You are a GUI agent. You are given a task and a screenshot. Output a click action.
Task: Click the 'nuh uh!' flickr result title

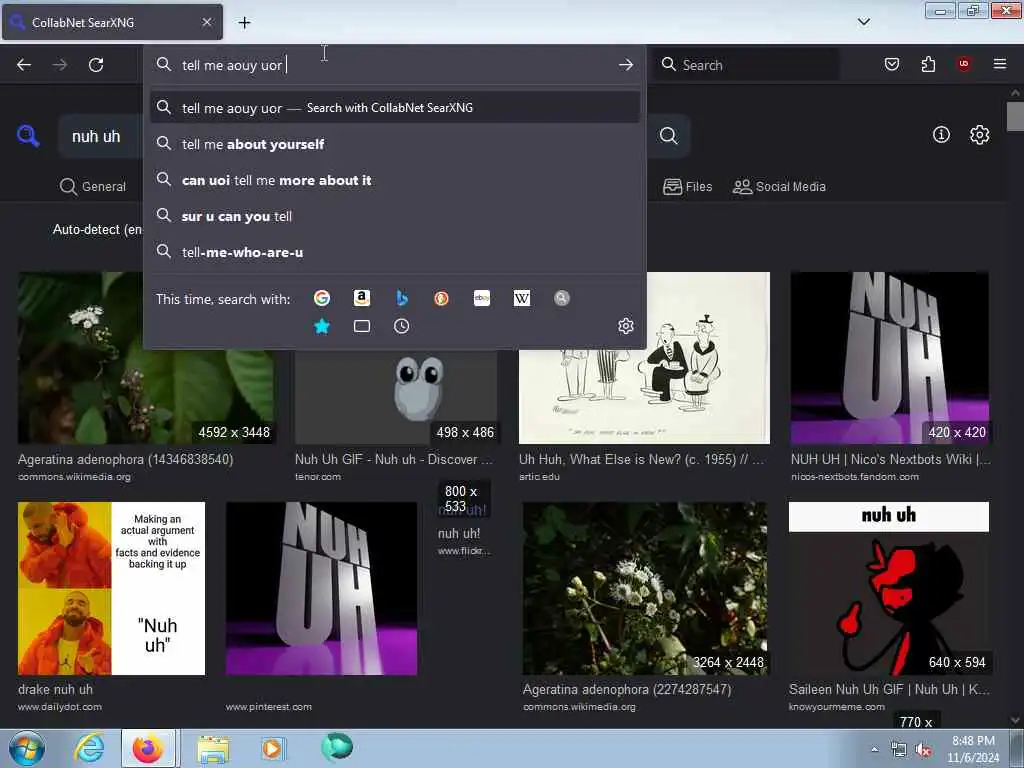tap(458, 534)
